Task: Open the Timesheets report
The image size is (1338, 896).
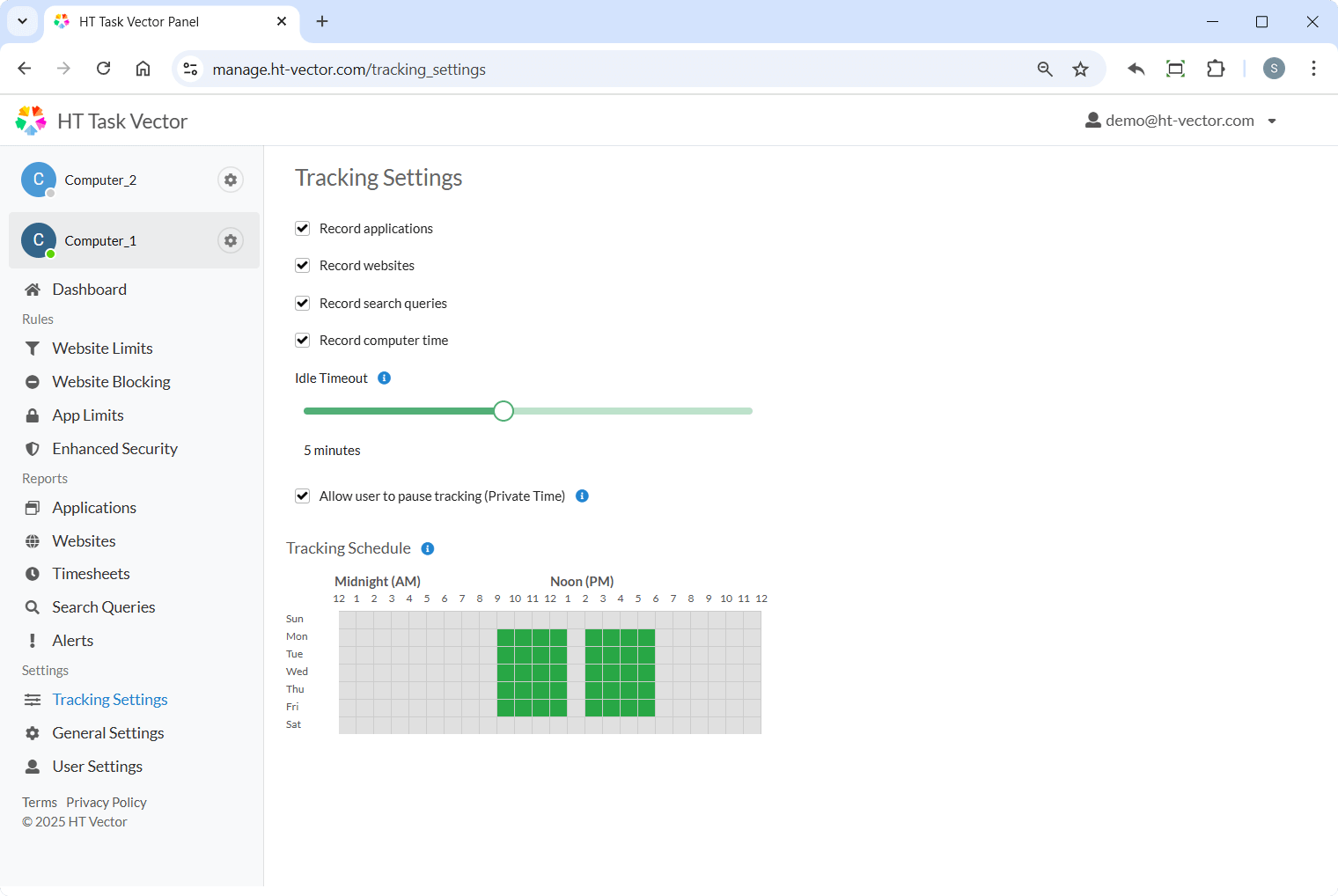Action: click(91, 573)
